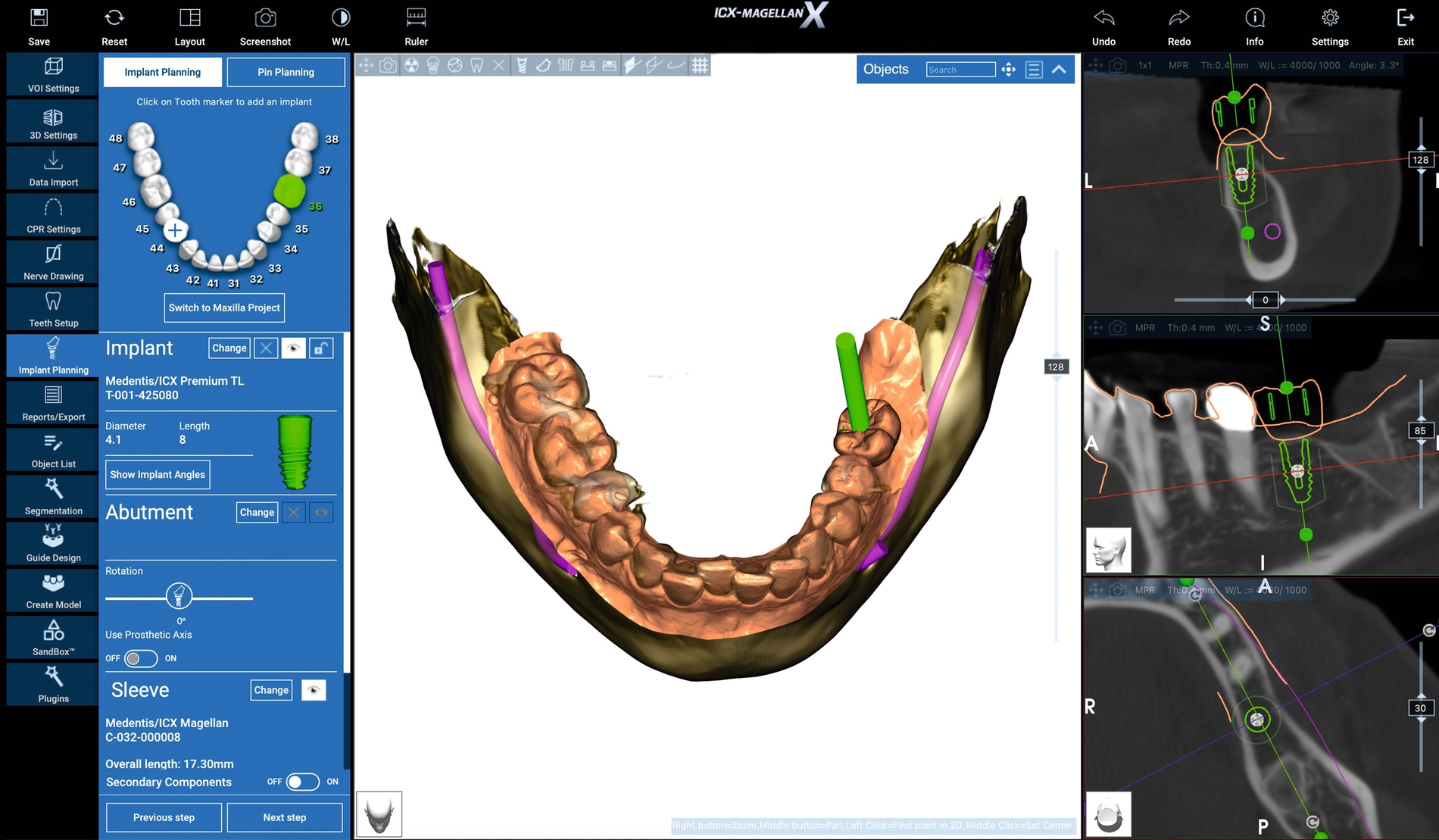
Task: Exit the application from the top bar
Action: click(1406, 27)
